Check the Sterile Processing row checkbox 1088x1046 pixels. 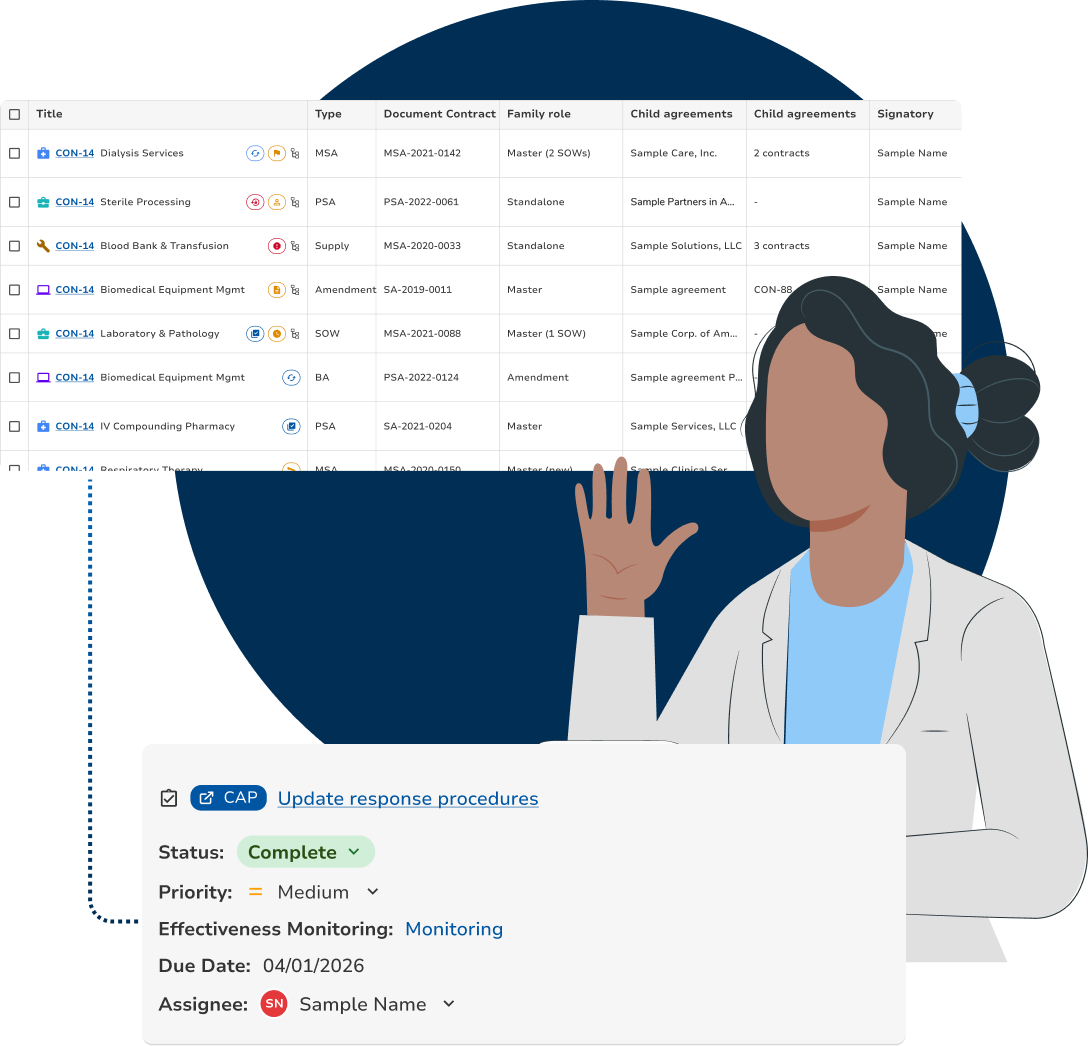[15, 202]
